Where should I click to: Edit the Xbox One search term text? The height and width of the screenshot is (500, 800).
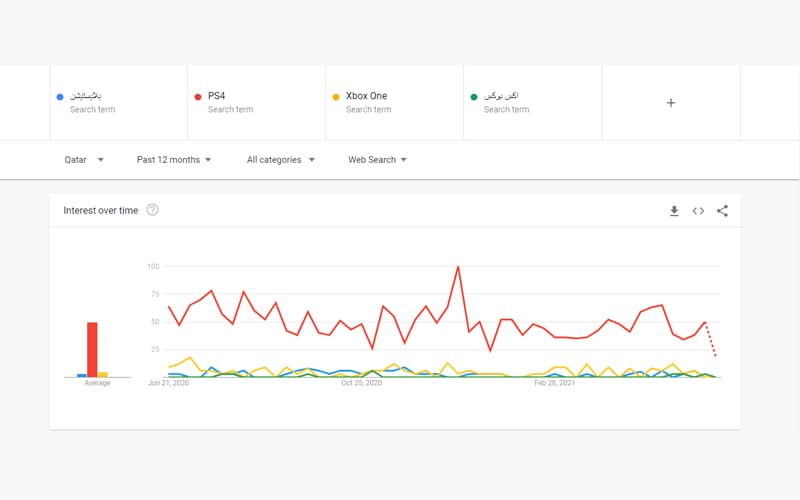pos(366,96)
